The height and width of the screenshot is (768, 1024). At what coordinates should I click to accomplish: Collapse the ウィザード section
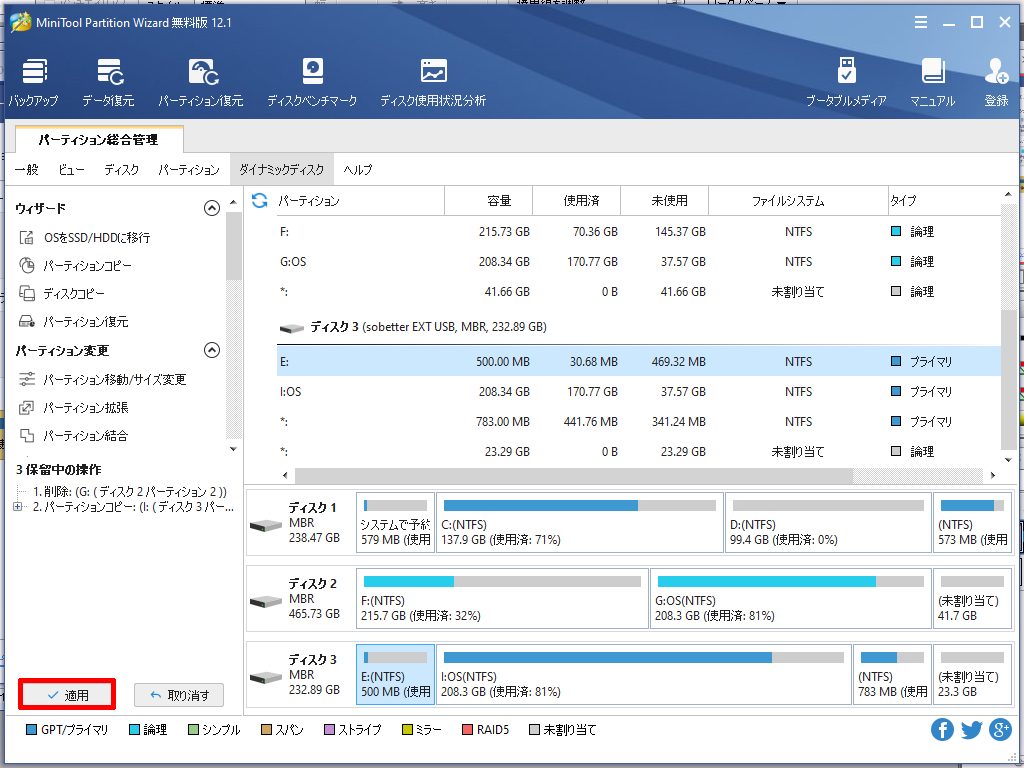point(212,208)
